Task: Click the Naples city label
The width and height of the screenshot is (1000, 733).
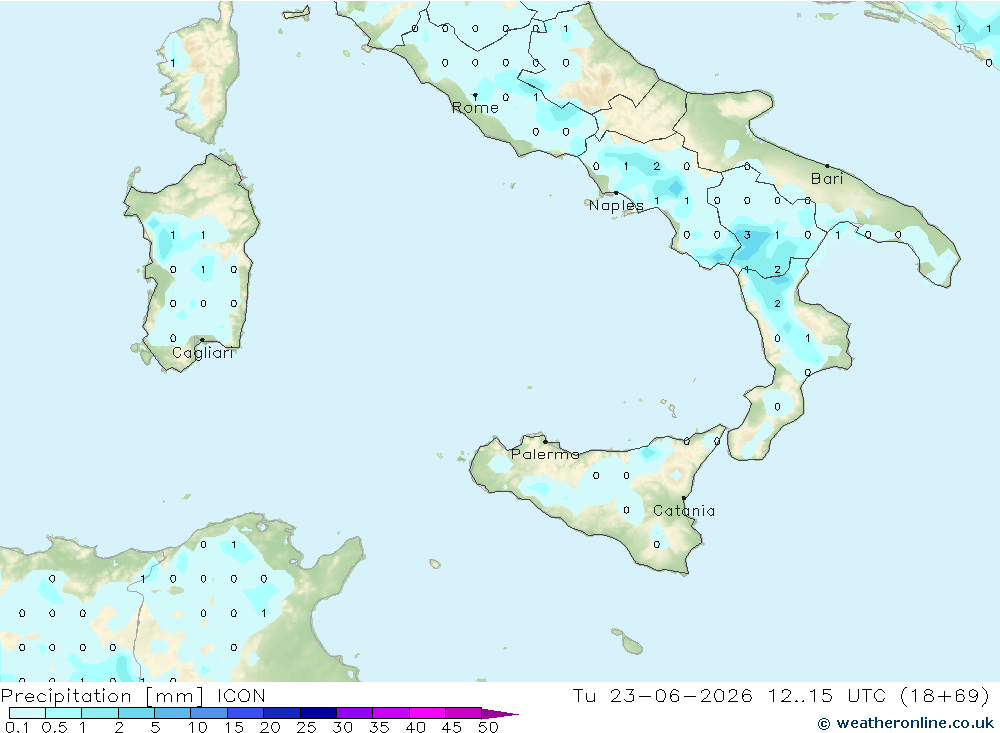Action: point(616,205)
